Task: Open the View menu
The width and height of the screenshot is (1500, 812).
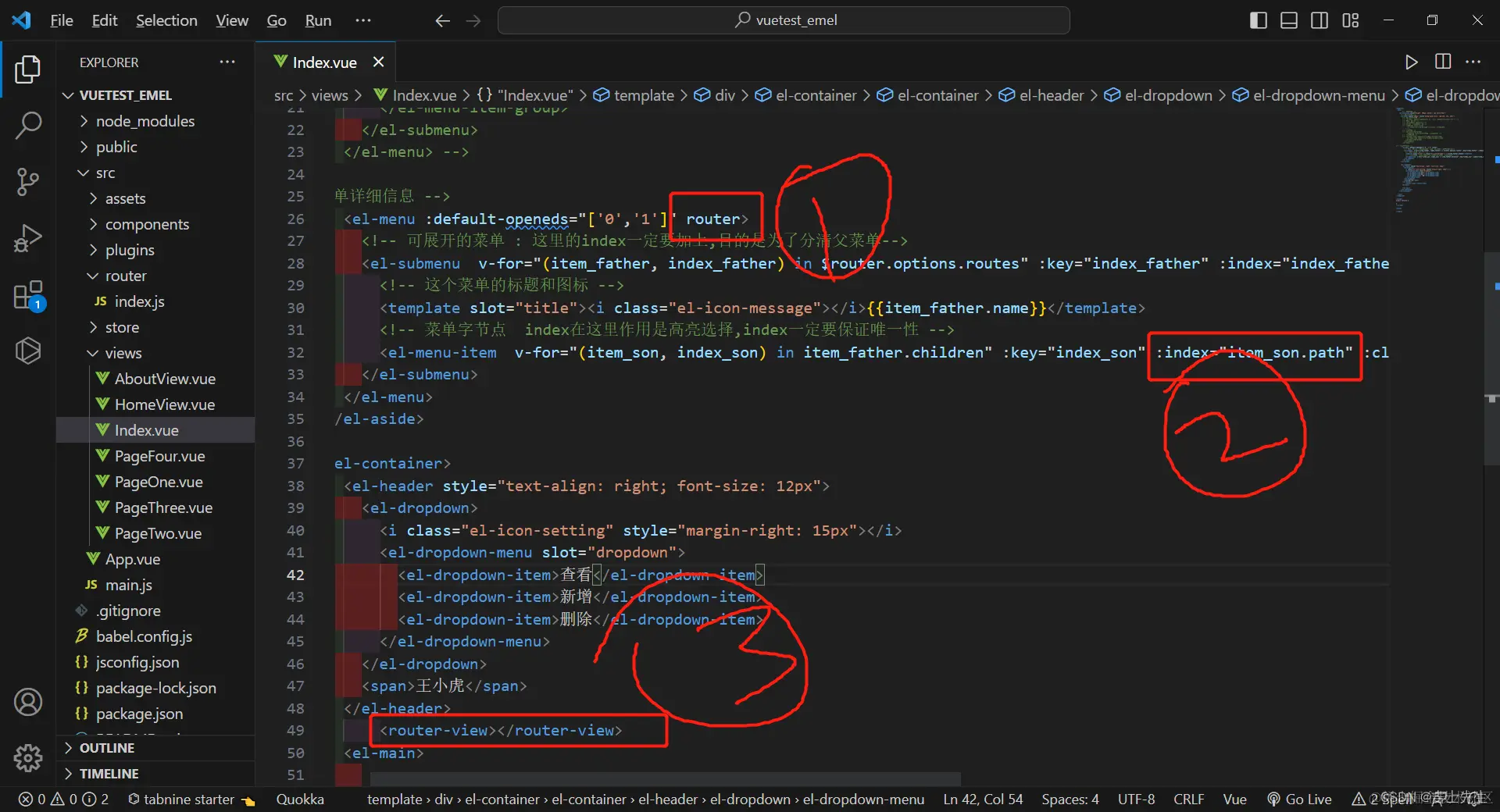Action: [232, 20]
